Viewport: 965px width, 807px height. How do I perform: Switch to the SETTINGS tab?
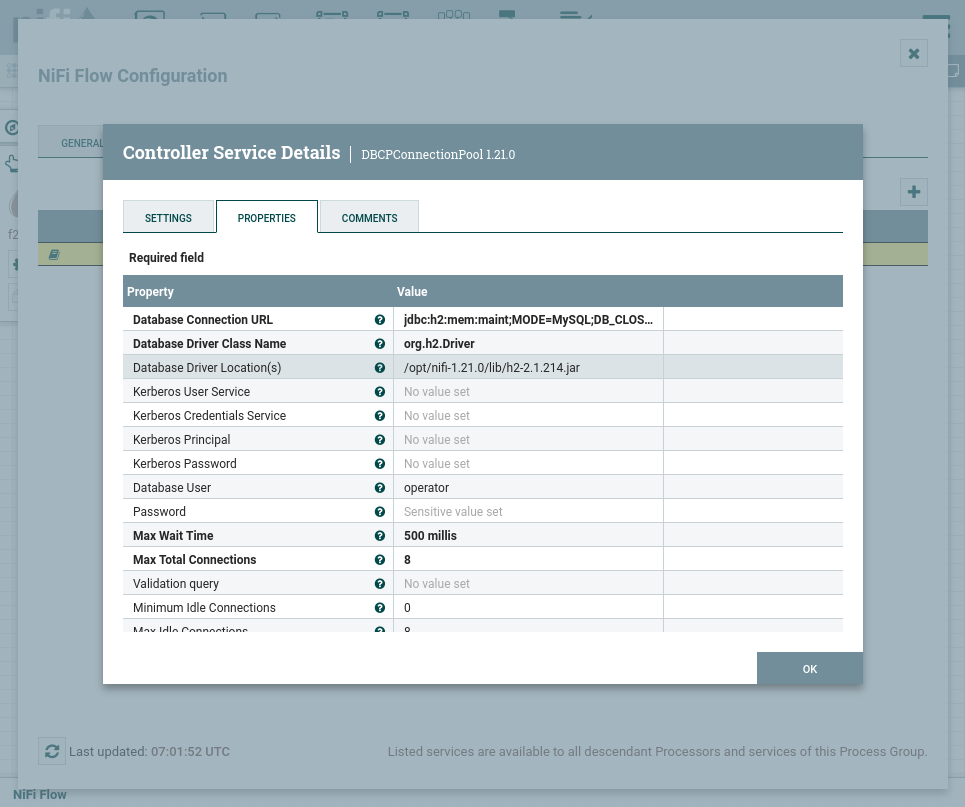168,218
